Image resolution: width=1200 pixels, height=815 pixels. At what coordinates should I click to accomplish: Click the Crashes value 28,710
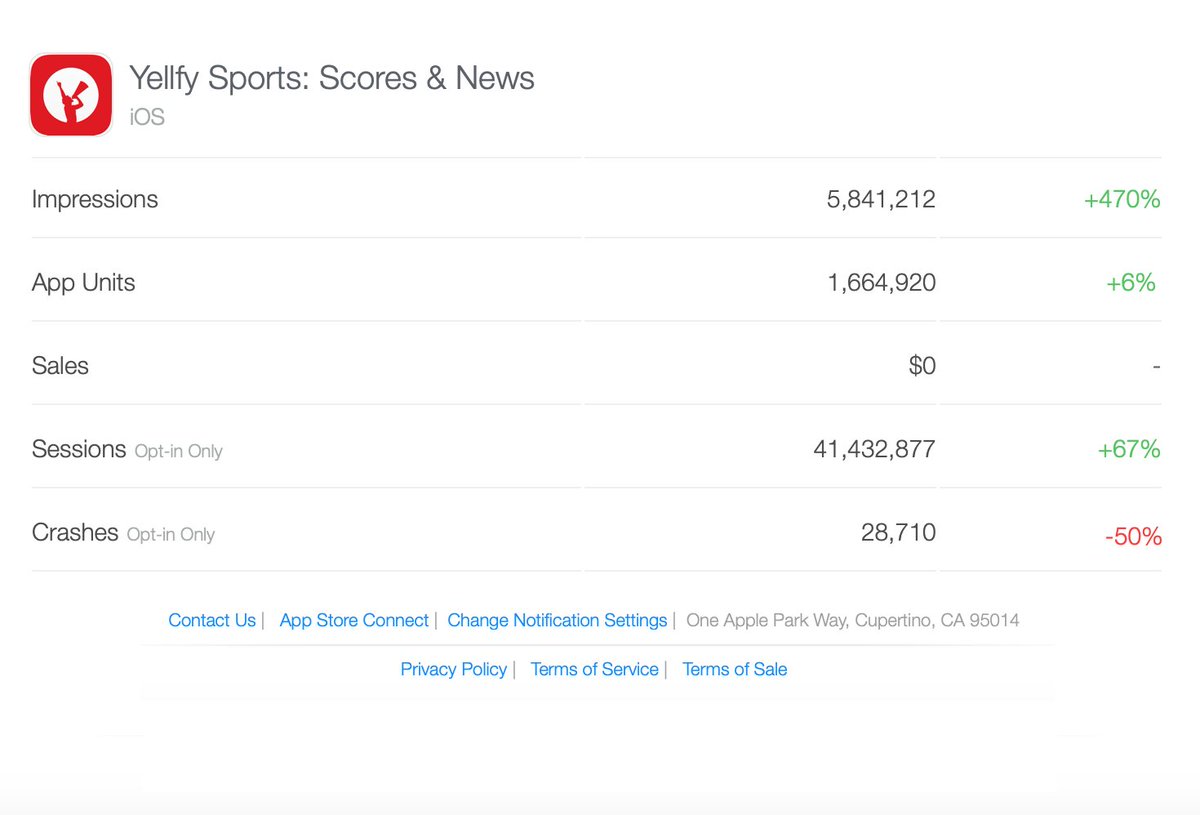pos(898,532)
